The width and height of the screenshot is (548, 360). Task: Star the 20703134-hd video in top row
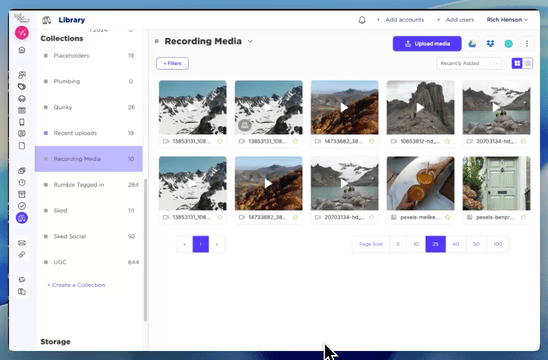(x=523, y=141)
